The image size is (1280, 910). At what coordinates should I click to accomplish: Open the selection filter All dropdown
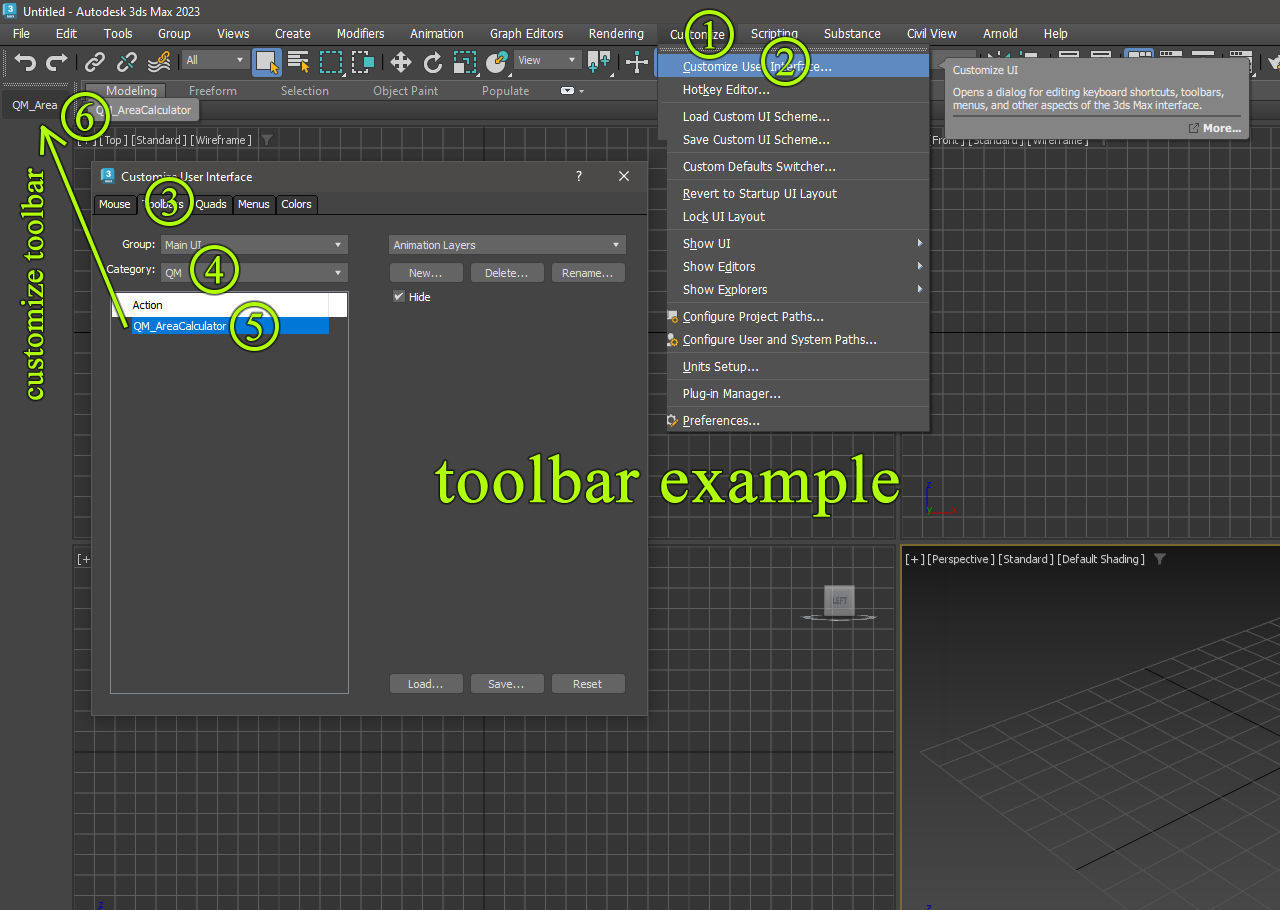click(215, 60)
